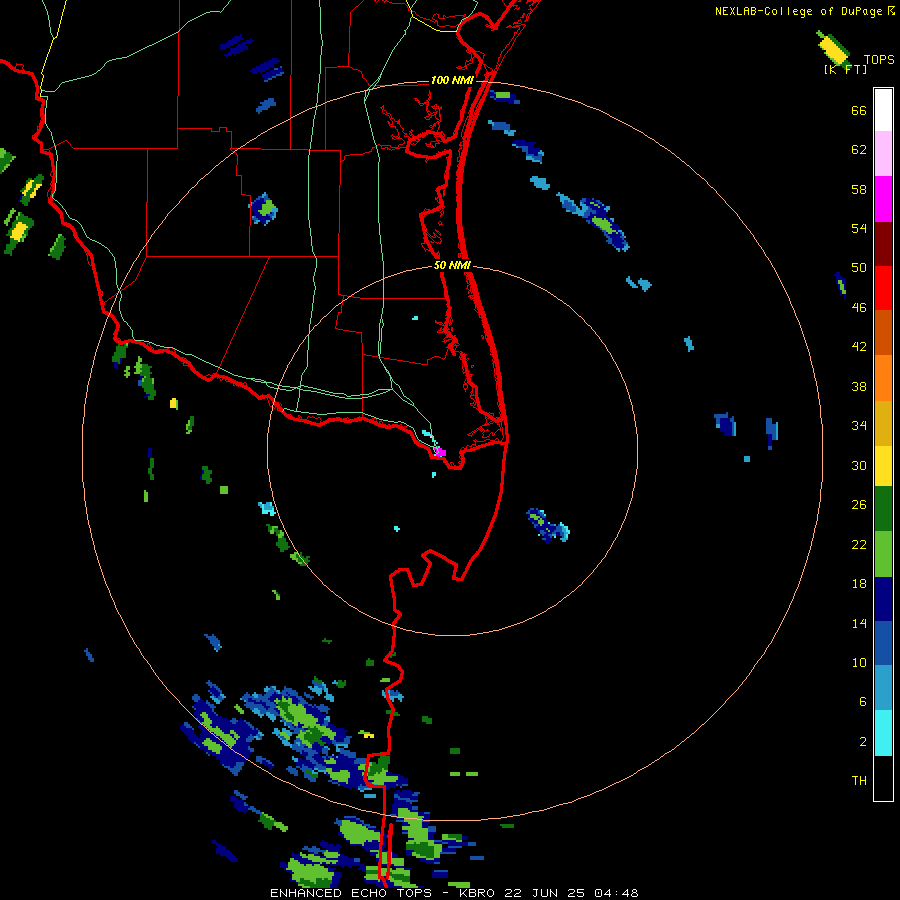This screenshot has width=900, height=900.
Task: Click the 14 value on the legend scale
Action: [x=859, y=623]
